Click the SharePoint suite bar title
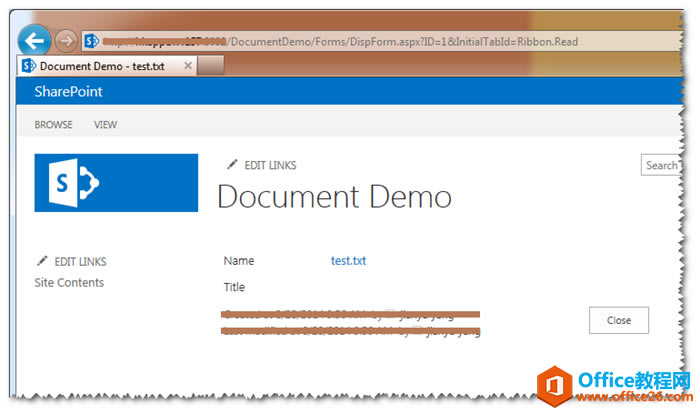Image resolution: width=700 pixels, height=414 pixels. (68, 92)
